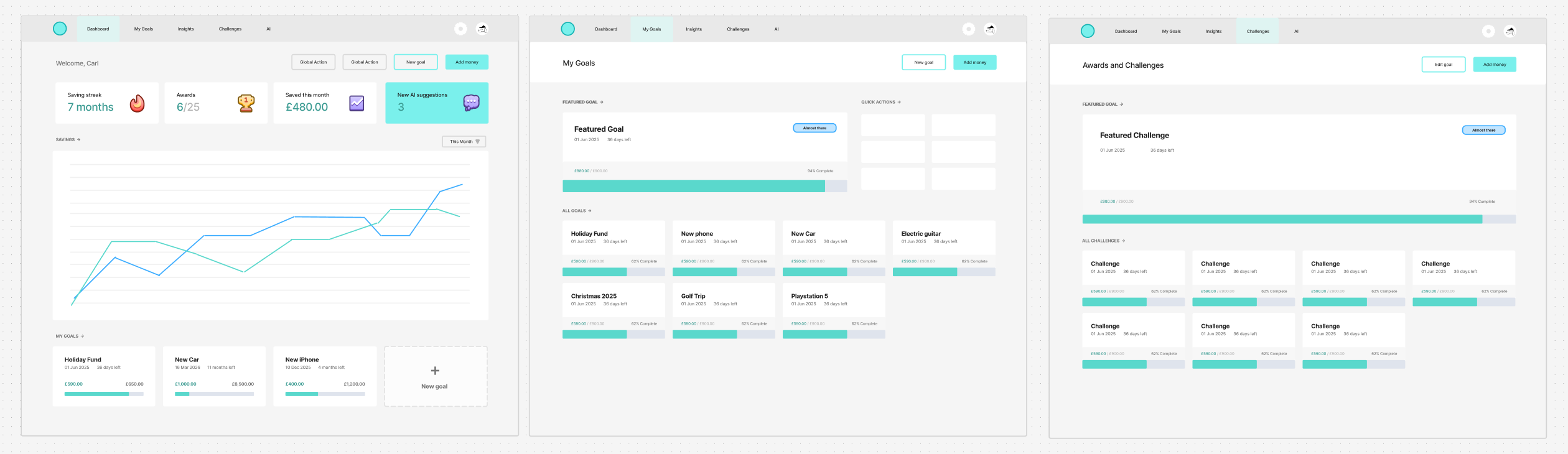Switch to Insights tab on Welcome Carl screen
The image size is (1568, 454).
[x=185, y=29]
